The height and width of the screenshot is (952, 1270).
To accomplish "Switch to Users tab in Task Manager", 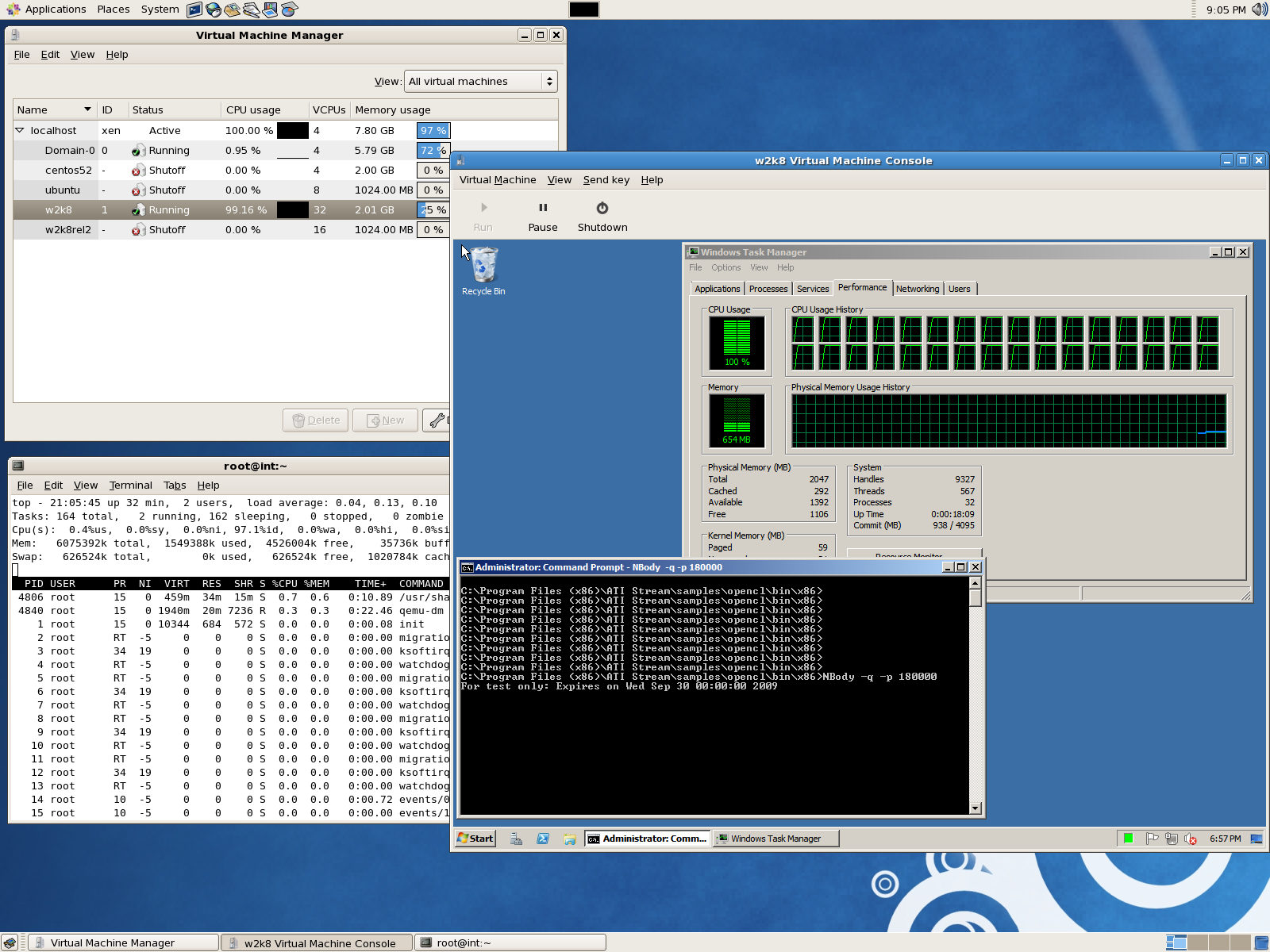I will point(960,289).
